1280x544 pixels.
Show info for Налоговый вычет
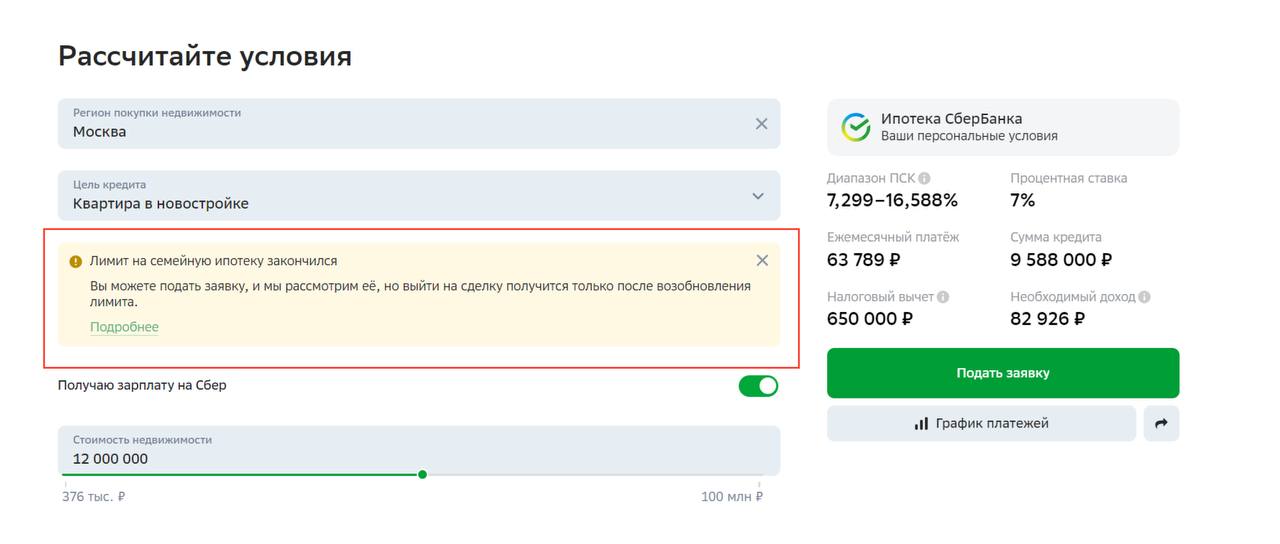click(x=943, y=298)
